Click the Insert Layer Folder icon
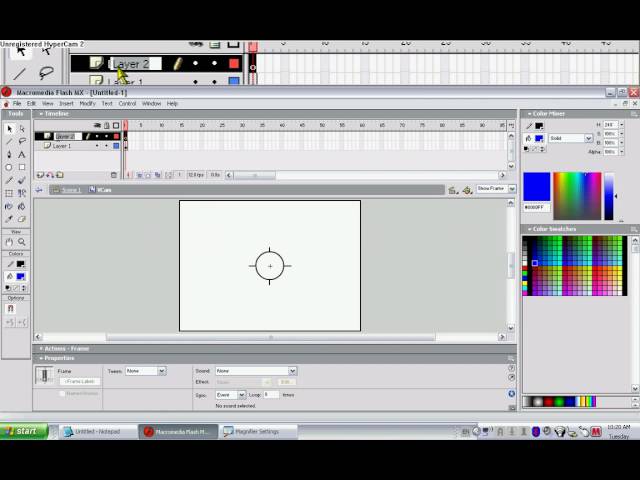640x480 pixels. tap(60, 175)
